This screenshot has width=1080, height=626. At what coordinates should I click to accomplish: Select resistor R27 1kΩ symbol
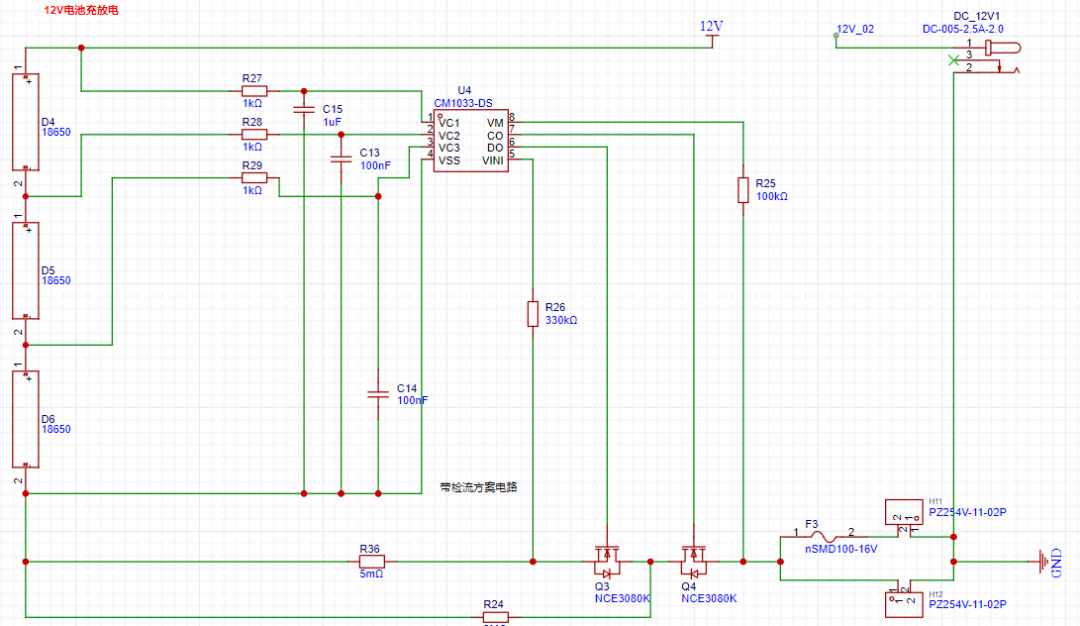253,92
